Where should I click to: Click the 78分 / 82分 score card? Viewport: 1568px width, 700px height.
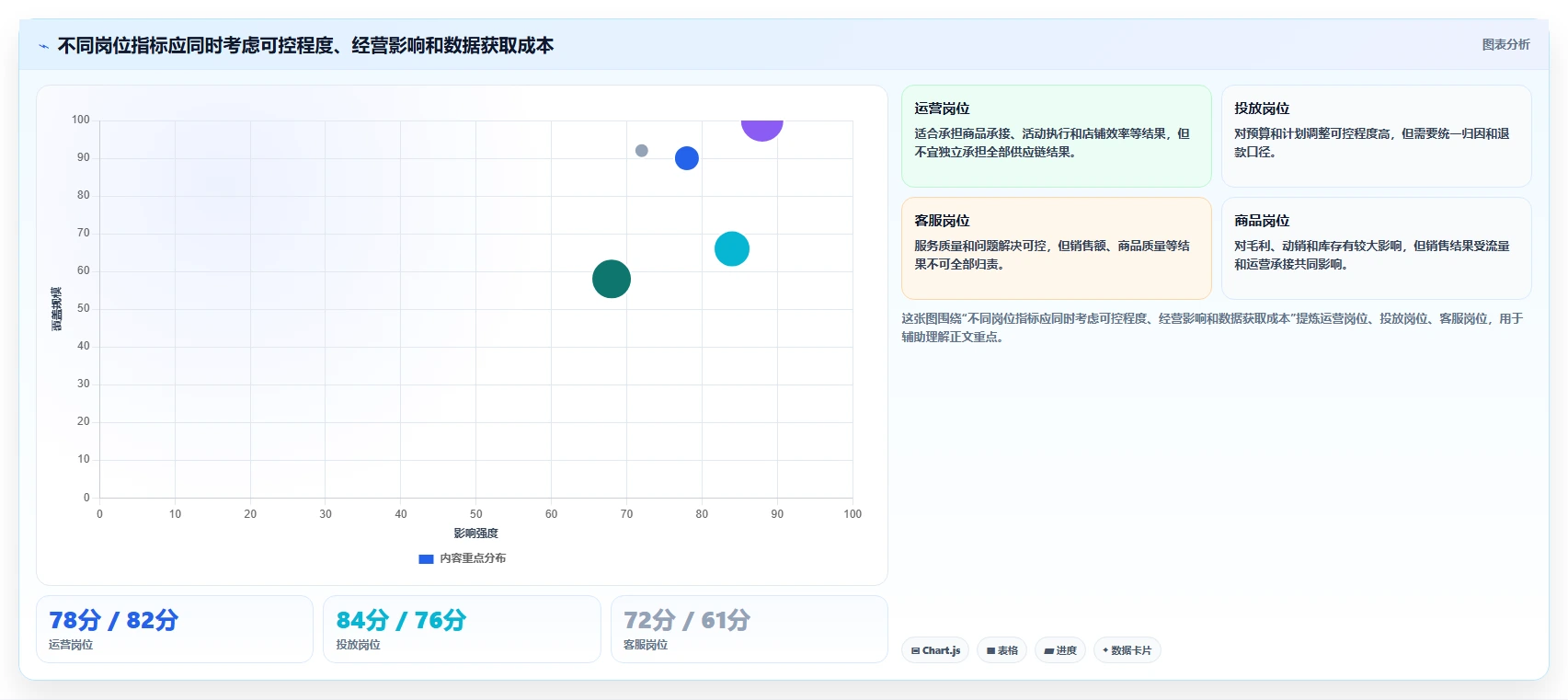pyautogui.click(x=175, y=629)
